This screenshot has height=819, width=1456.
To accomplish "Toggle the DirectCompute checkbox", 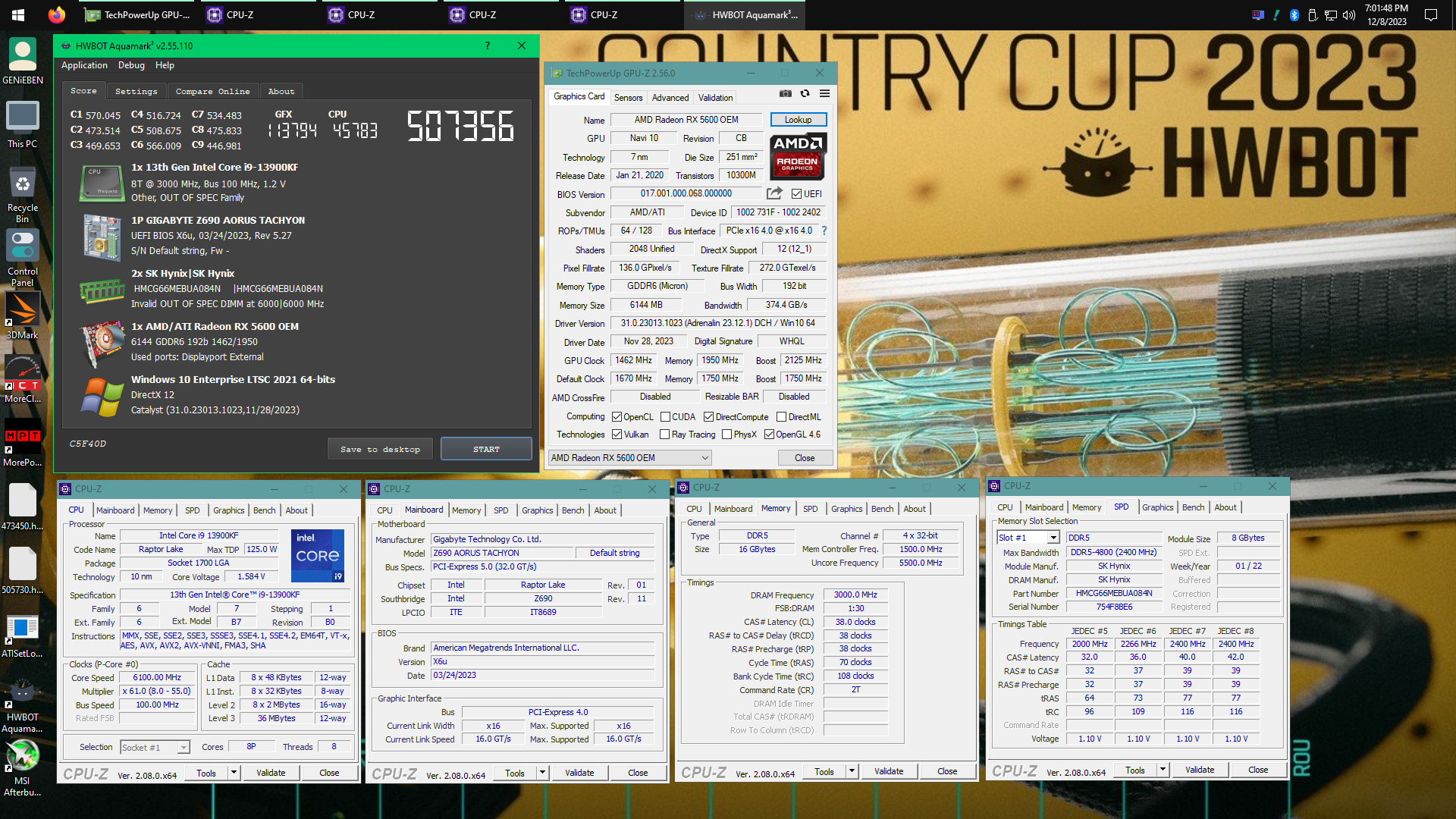I will point(708,417).
